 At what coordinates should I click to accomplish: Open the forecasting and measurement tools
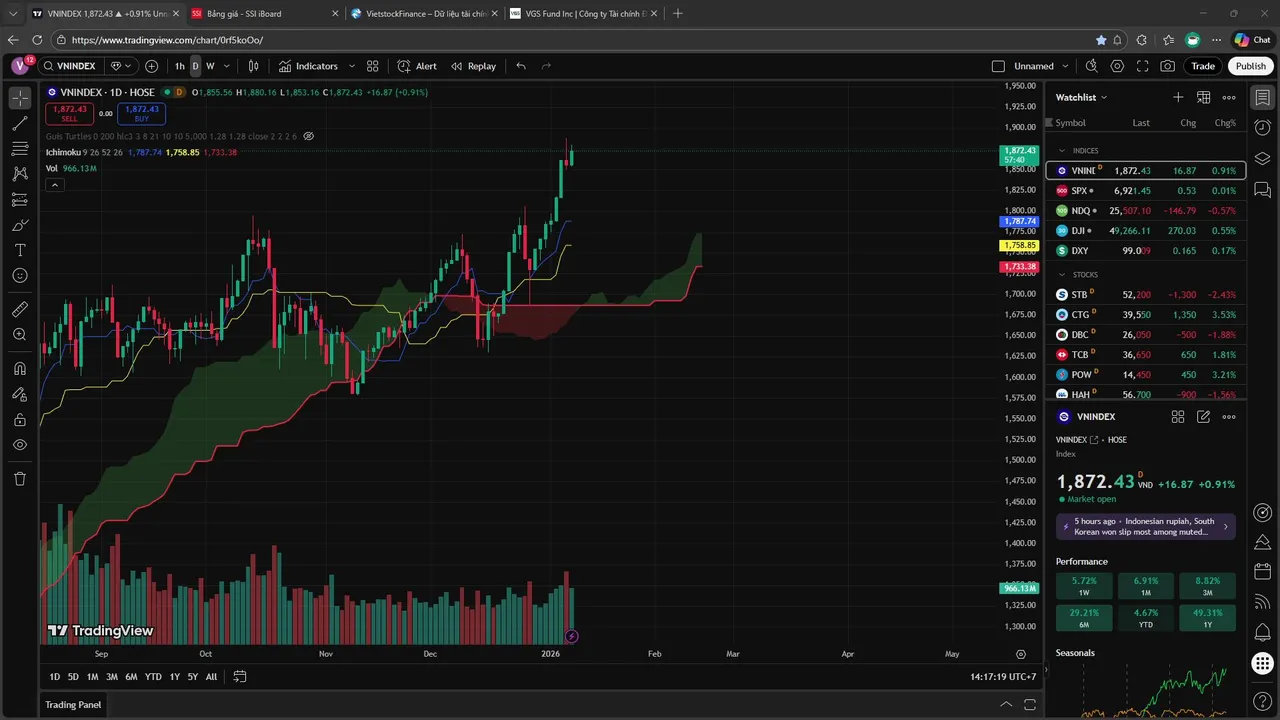click(x=20, y=199)
